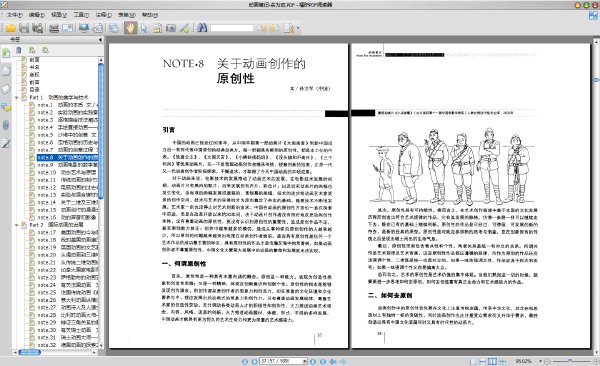600x366 pixels.
Task: Open the 文件 (File) menu
Action: click(x=15, y=15)
